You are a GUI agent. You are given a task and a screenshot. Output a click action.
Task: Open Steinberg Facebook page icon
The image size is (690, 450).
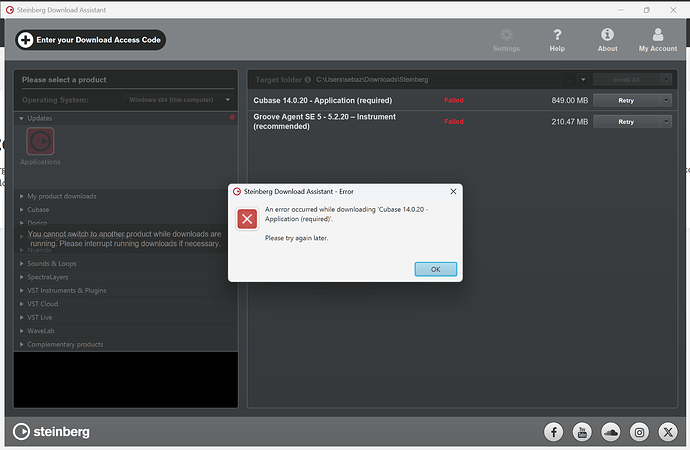[554, 432]
